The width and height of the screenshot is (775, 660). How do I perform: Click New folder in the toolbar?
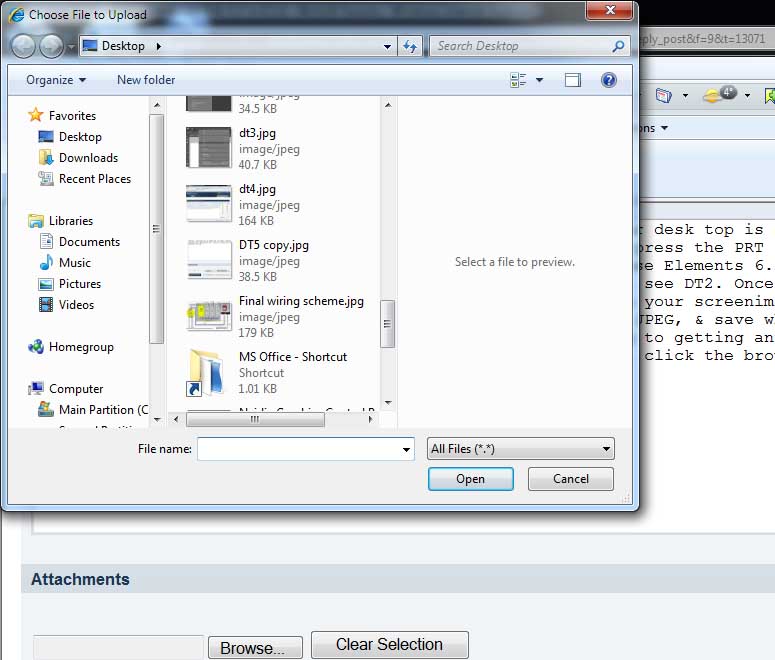(146, 80)
